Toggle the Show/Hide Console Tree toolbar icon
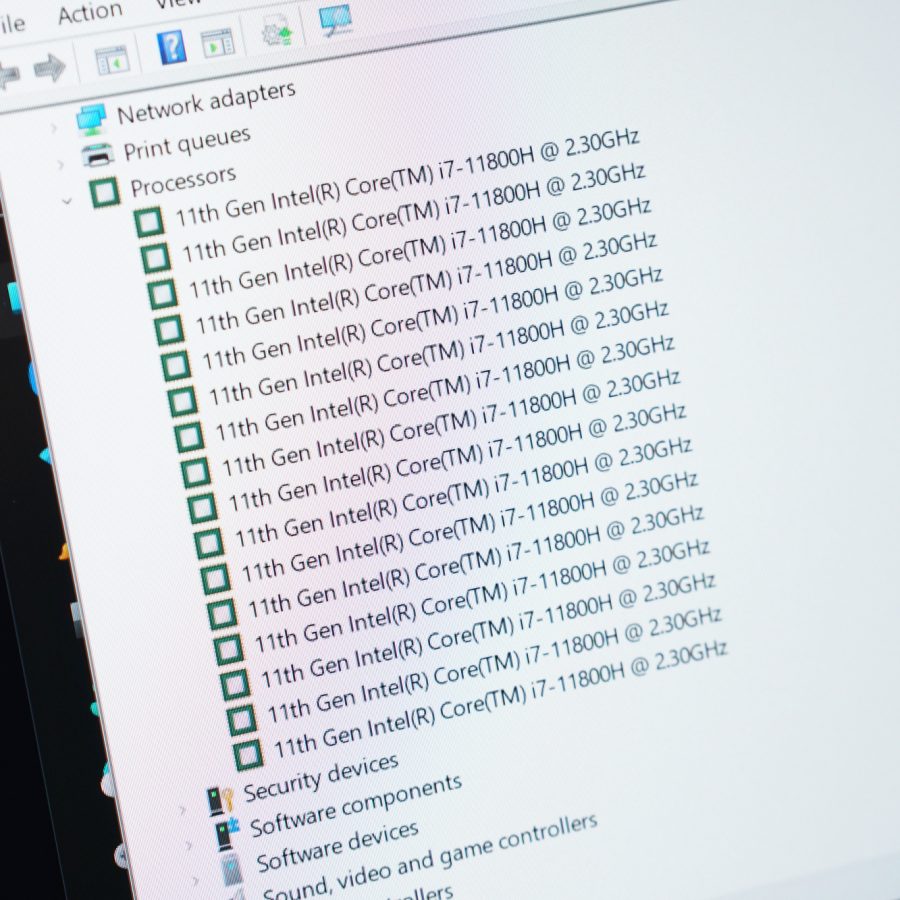900x900 pixels. pyautogui.click(x=110, y=59)
